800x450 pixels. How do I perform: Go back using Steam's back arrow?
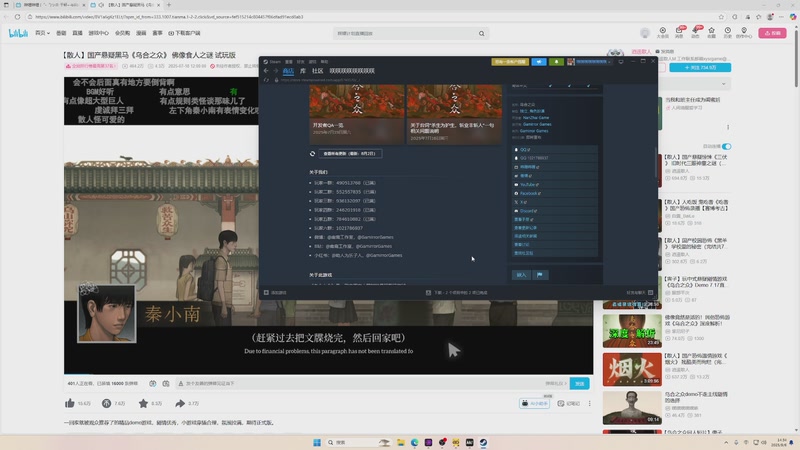click(266, 71)
